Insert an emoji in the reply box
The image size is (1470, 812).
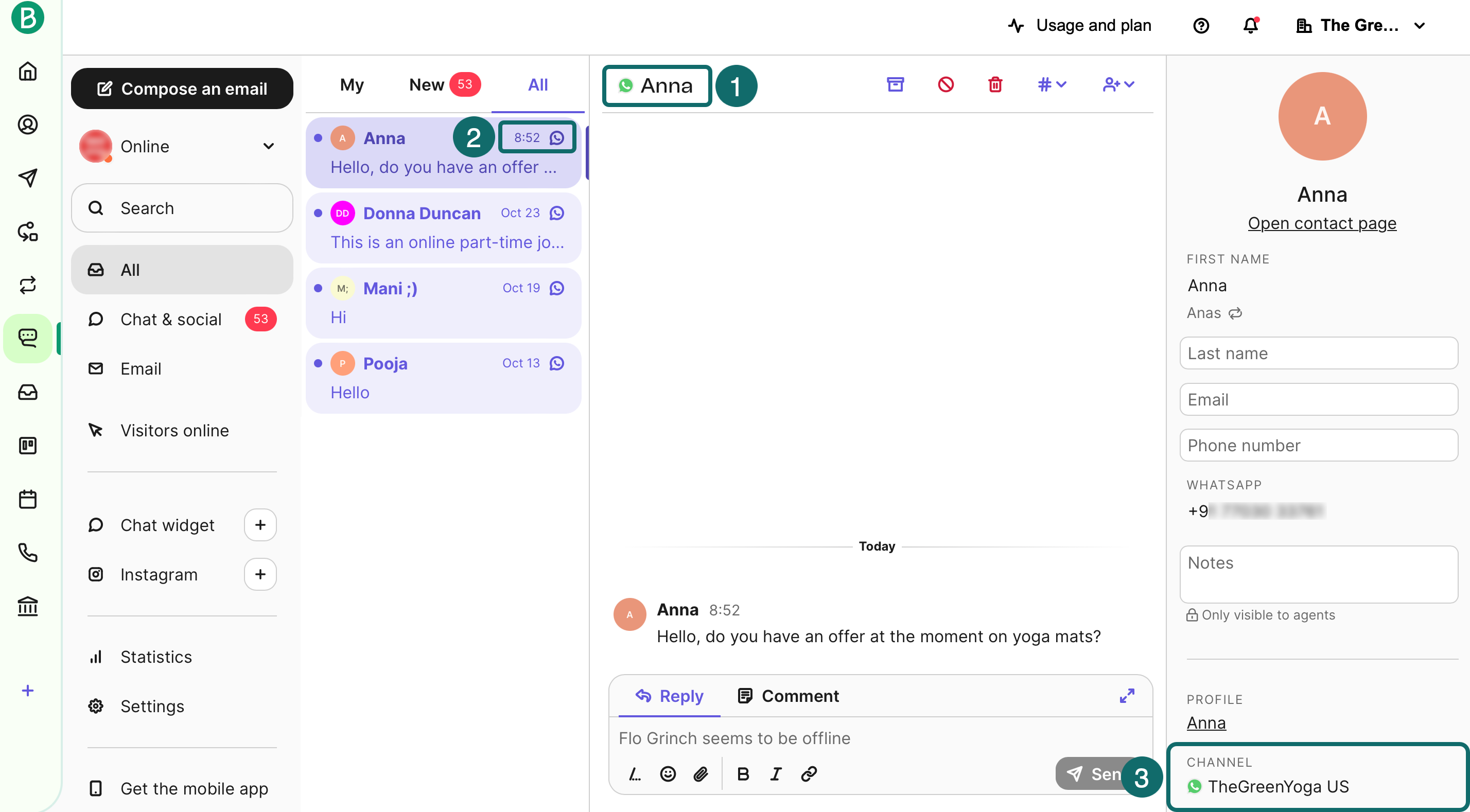667,774
